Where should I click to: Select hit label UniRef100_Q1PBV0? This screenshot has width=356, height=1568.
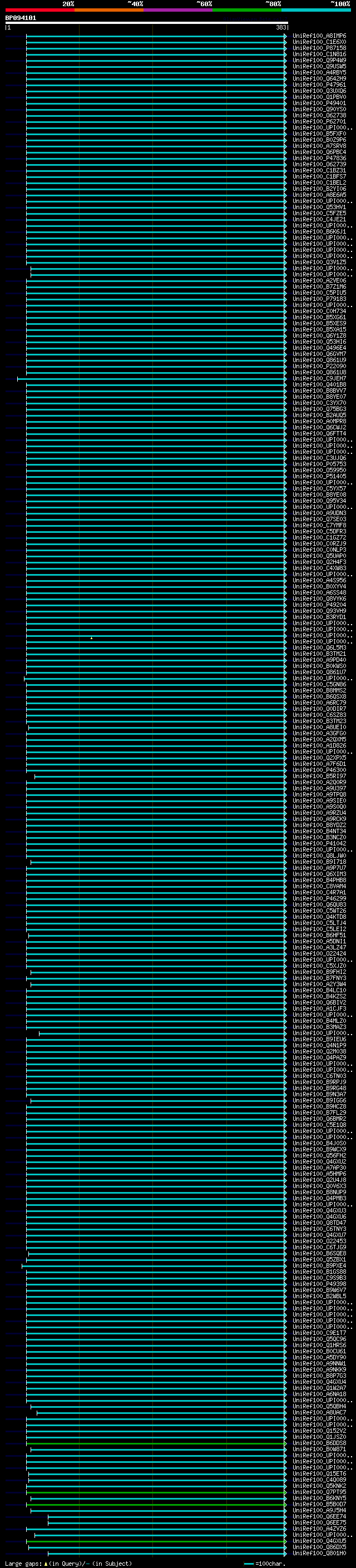pyautogui.click(x=319, y=97)
